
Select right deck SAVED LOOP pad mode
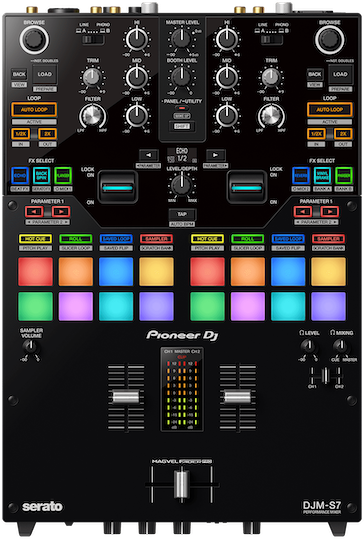288,239
